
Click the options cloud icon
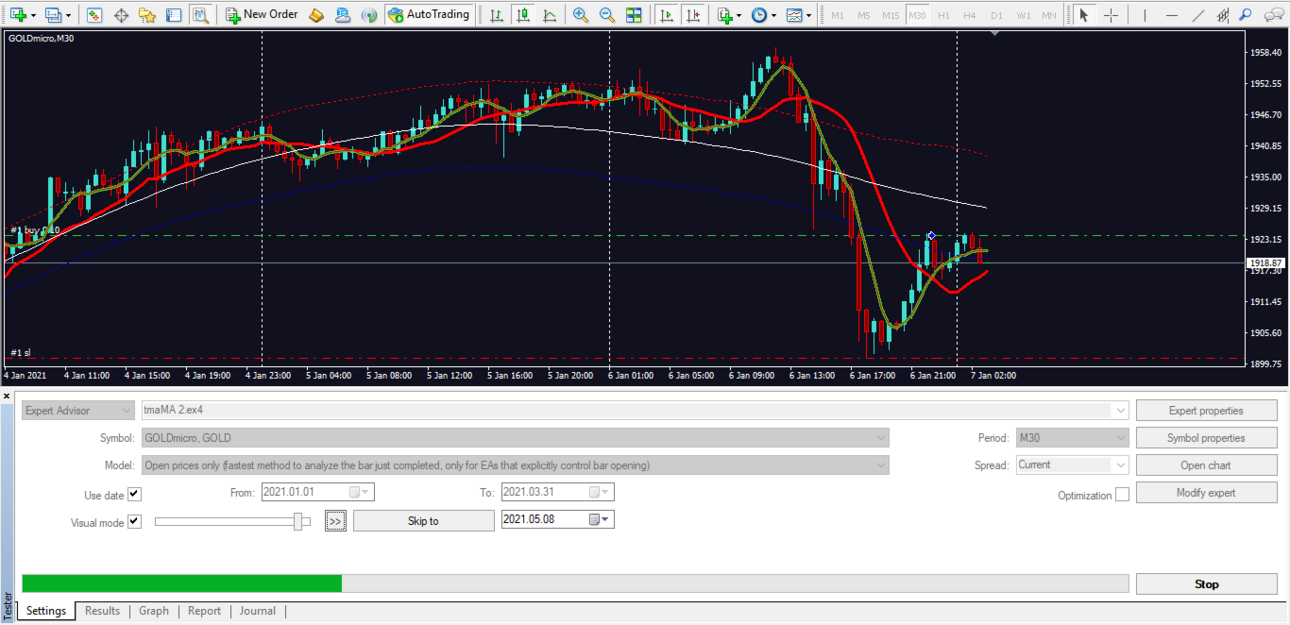[343, 15]
